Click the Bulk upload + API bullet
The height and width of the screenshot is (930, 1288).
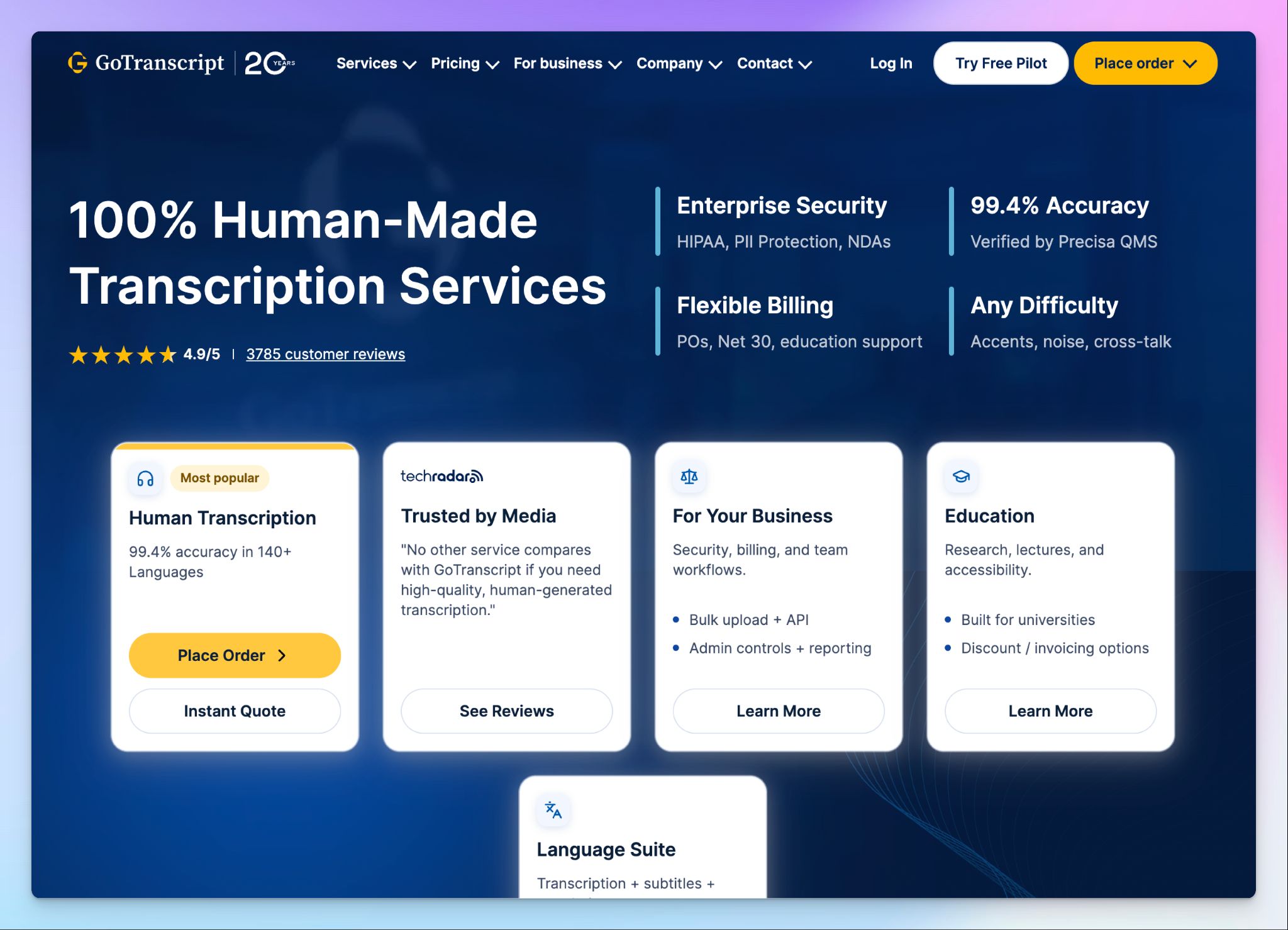pyautogui.click(x=749, y=620)
